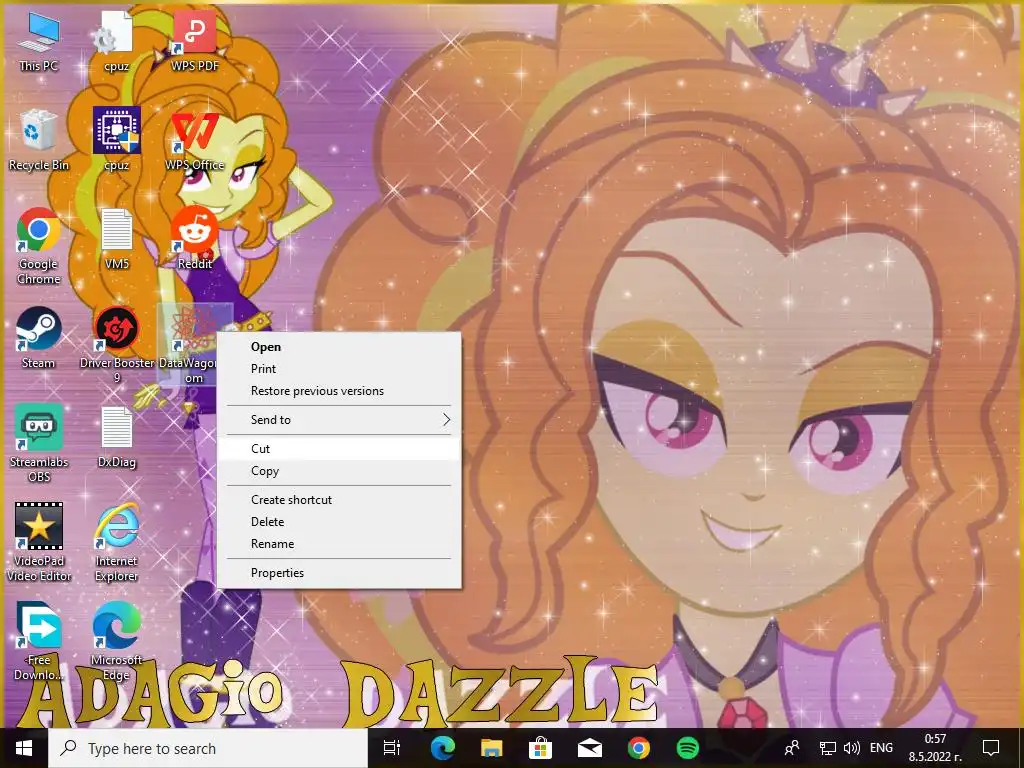Open File Explorer from the taskbar
The width and height of the screenshot is (1024, 768).
pyautogui.click(x=491, y=748)
